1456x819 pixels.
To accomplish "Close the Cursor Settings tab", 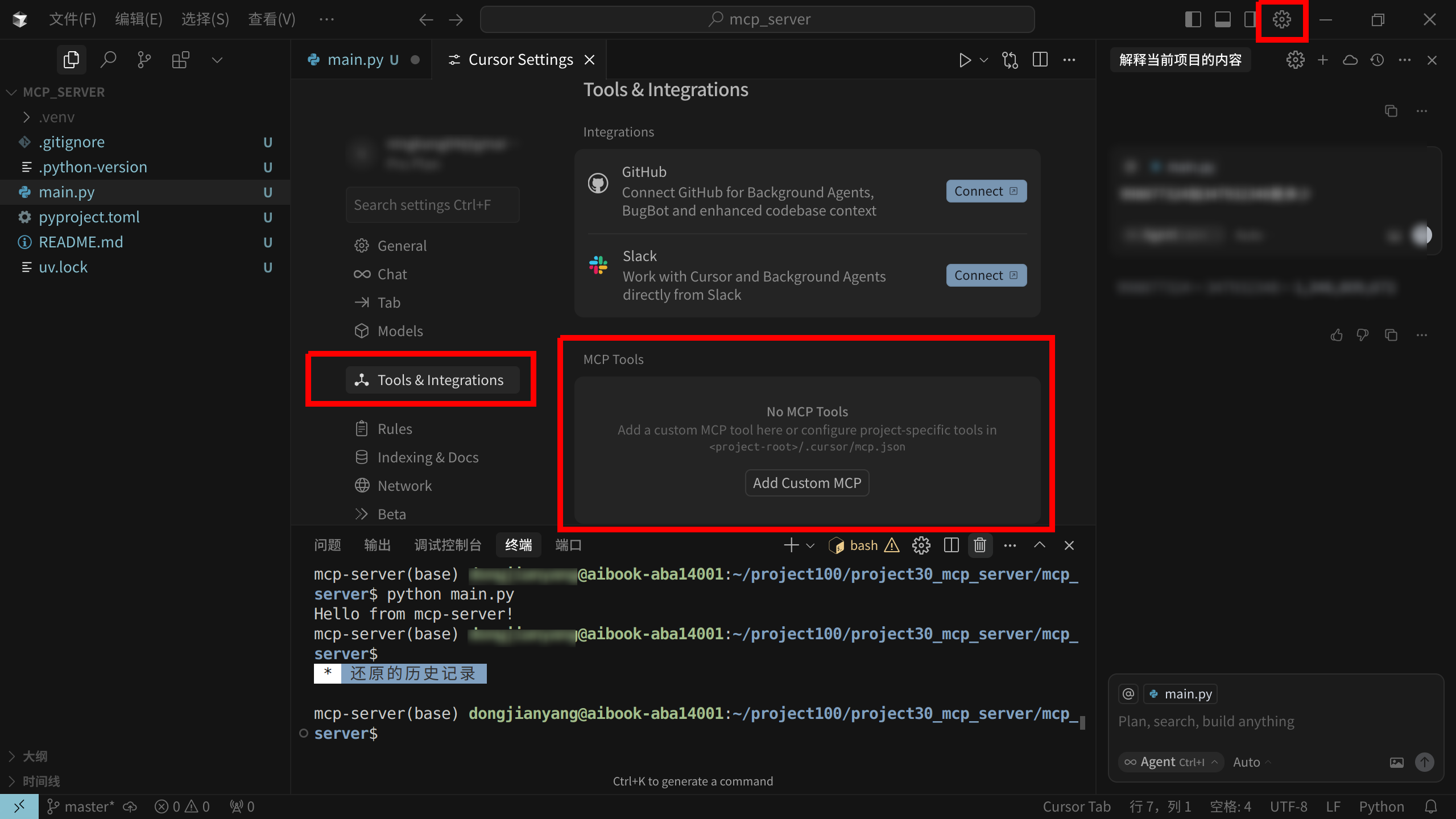I will 590,60.
